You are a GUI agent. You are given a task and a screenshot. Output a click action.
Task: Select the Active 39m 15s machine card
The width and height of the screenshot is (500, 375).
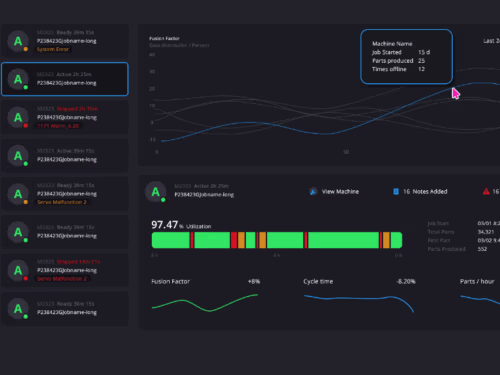coord(65,156)
